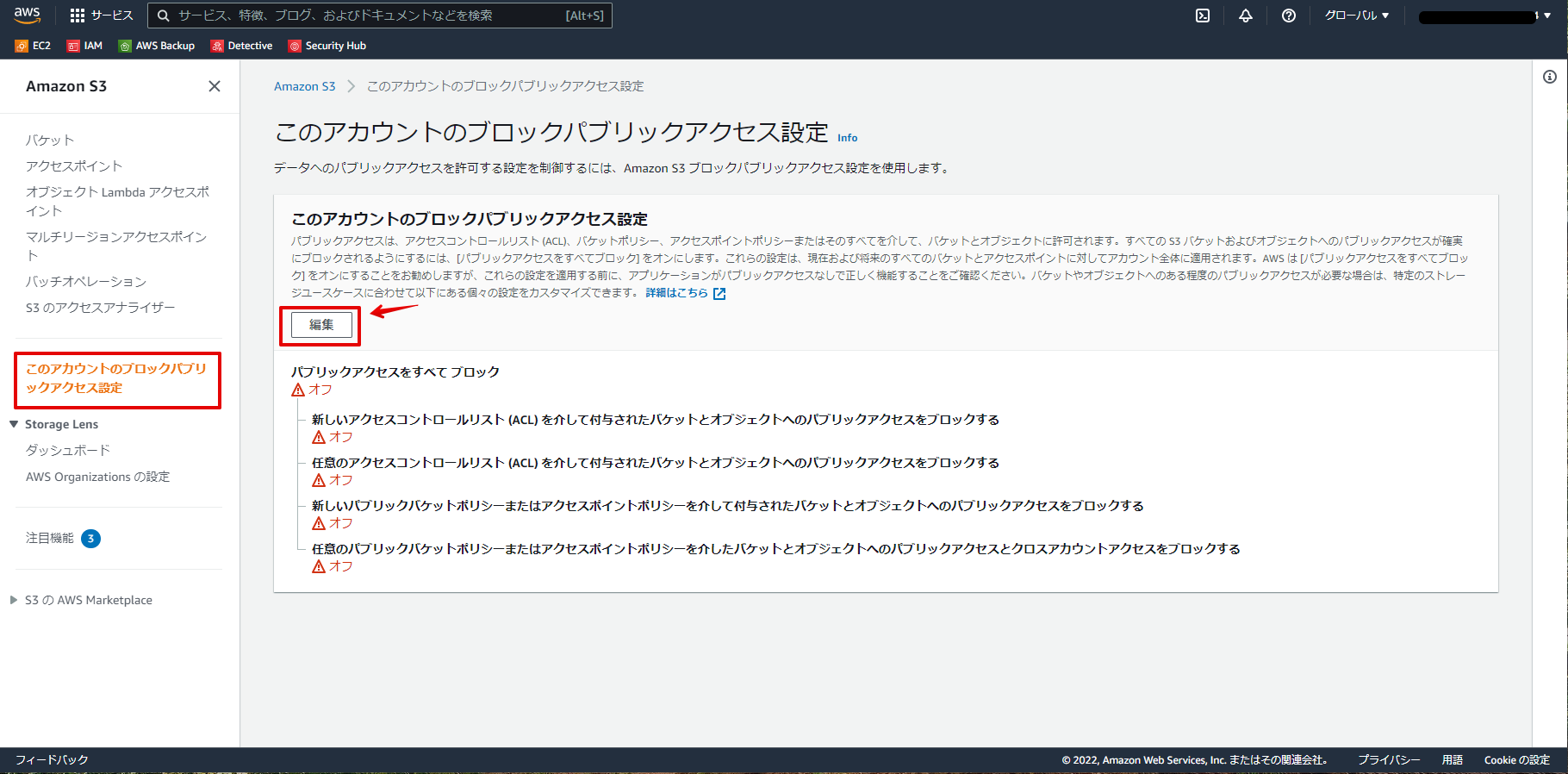Image resolution: width=1568 pixels, height=774 pixels.
Task: Click the 任意のパブリックバケットポリシー setting text
Action: pyautogui.click(x=776, y=549)
